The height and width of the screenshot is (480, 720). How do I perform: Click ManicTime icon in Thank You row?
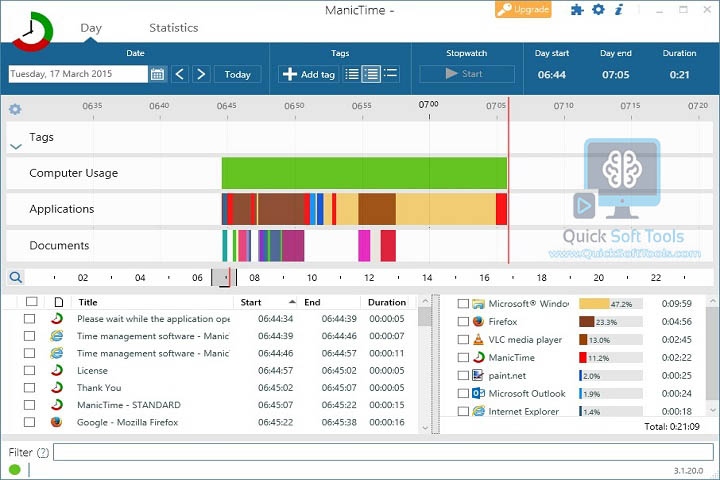point(56,388)
